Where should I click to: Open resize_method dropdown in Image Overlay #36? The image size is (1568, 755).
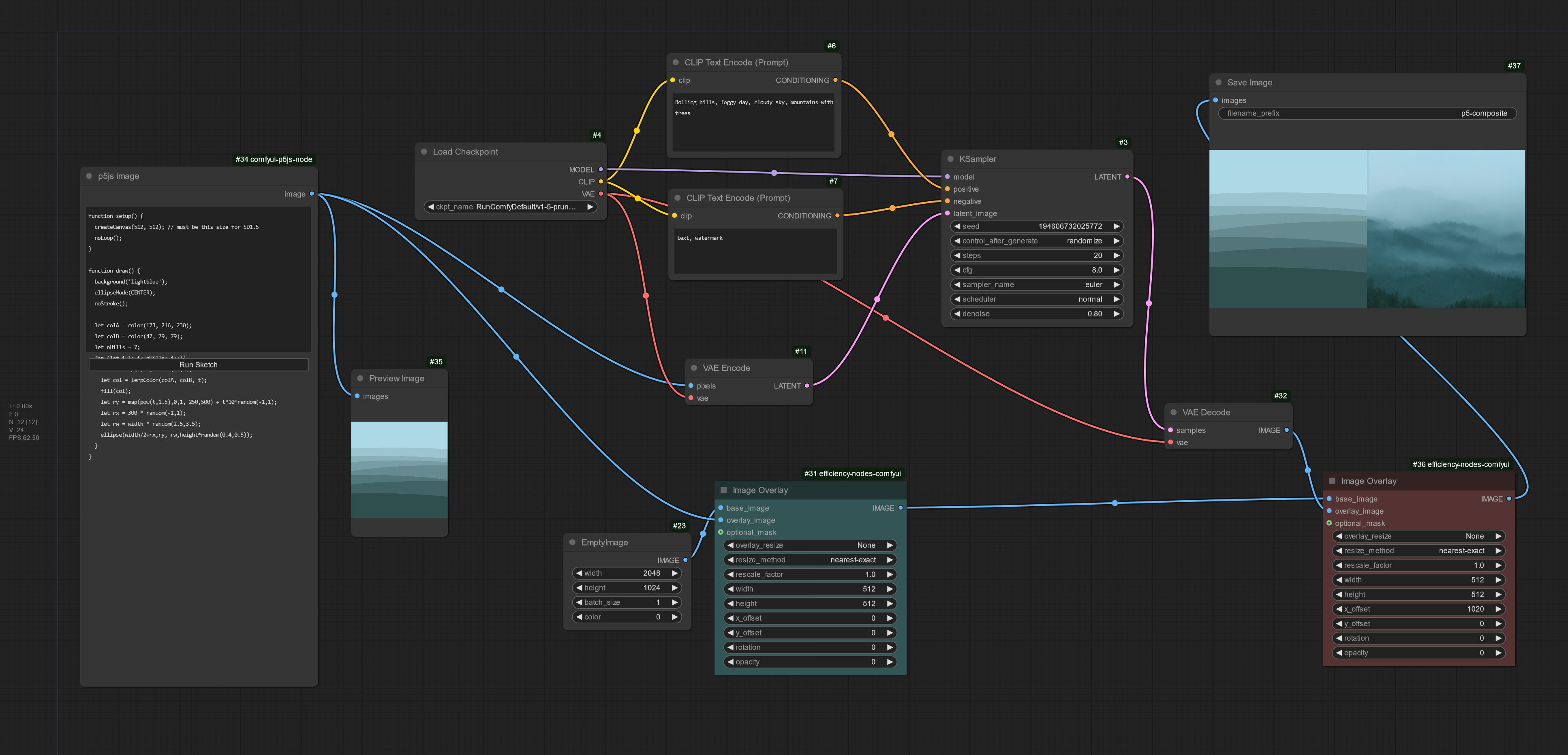point(1419,550)
